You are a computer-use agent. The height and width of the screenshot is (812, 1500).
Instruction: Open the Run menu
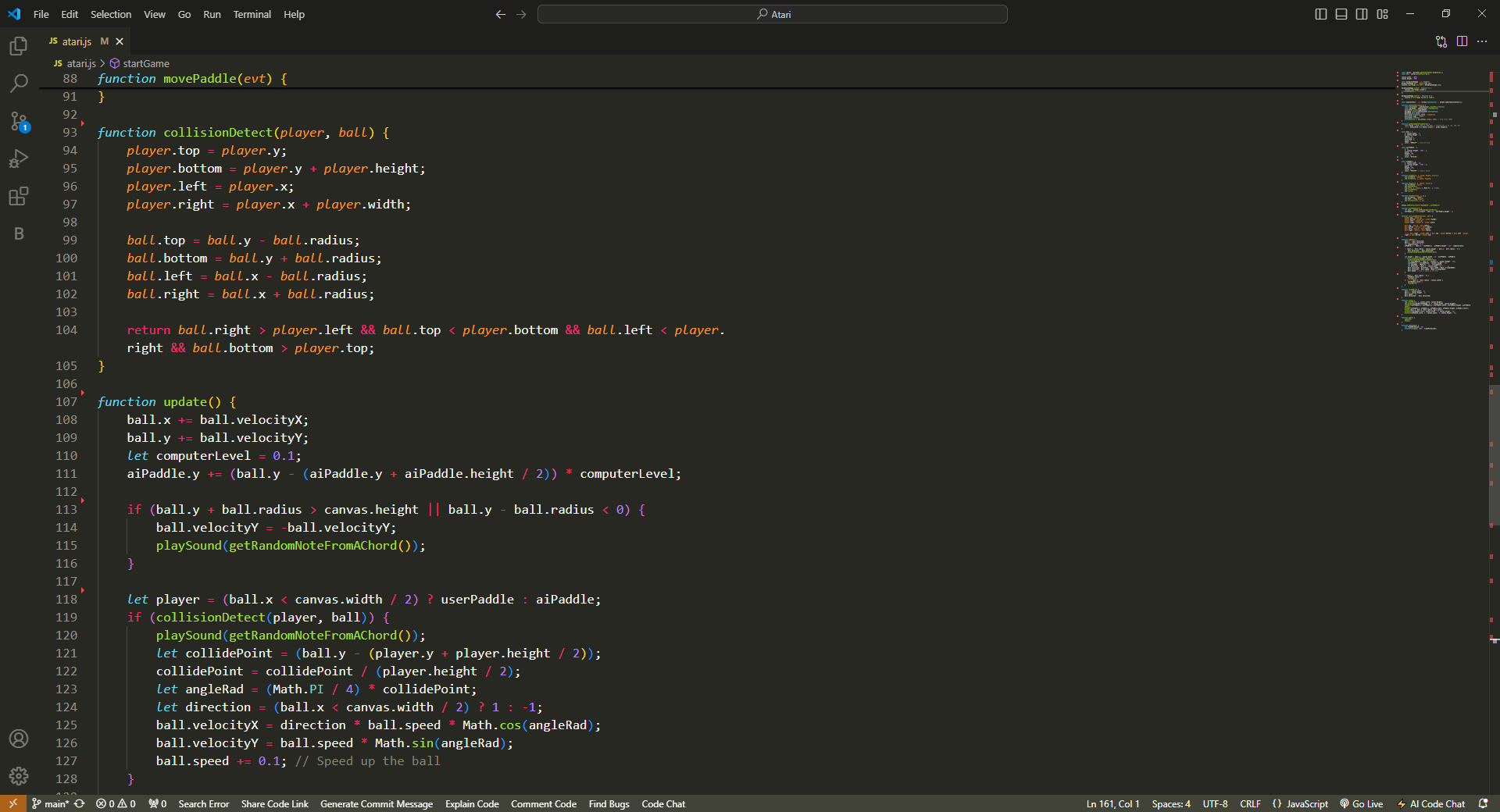point(212,14)
